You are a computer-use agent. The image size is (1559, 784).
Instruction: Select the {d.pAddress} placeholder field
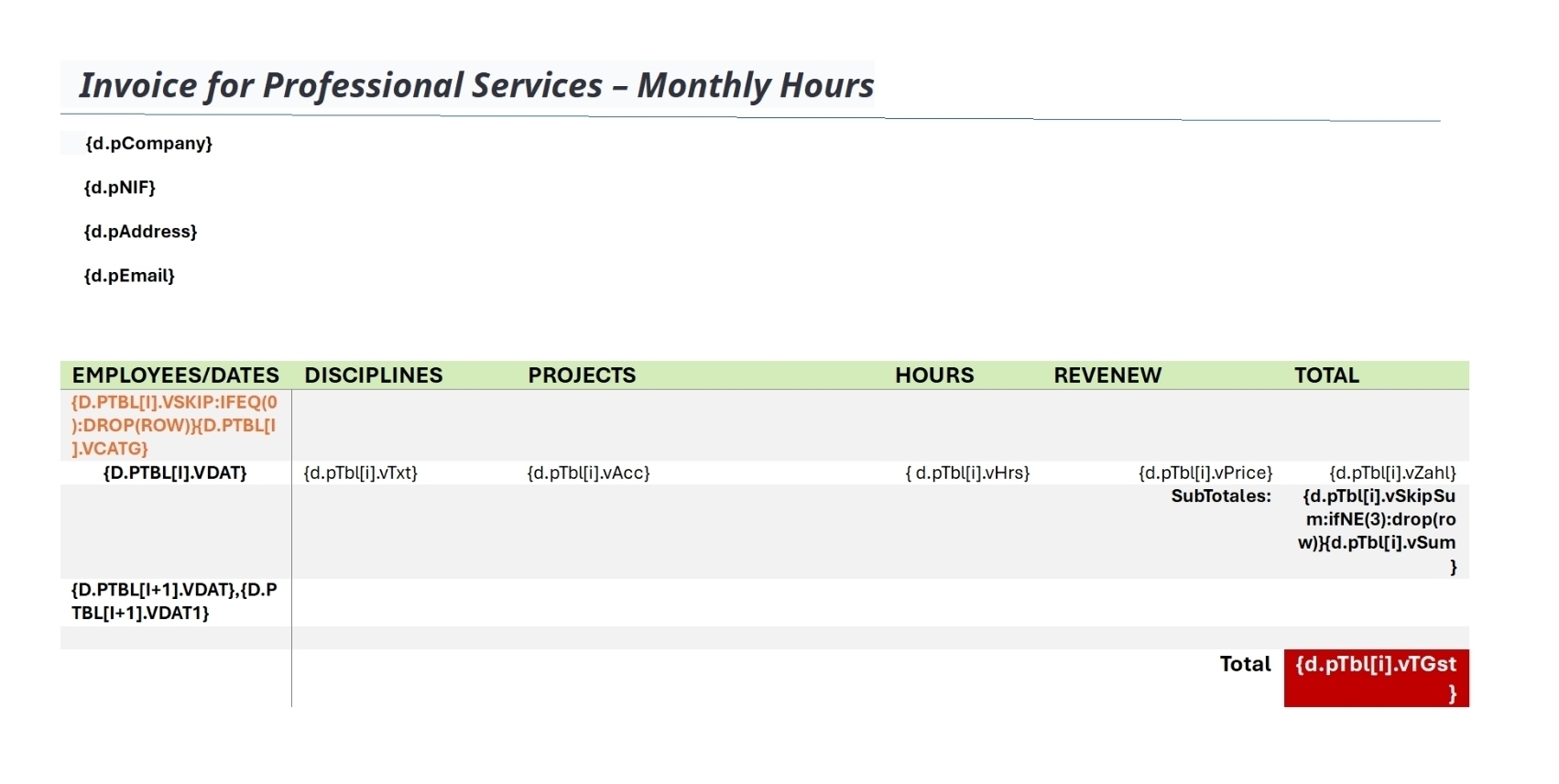point(140,231)
